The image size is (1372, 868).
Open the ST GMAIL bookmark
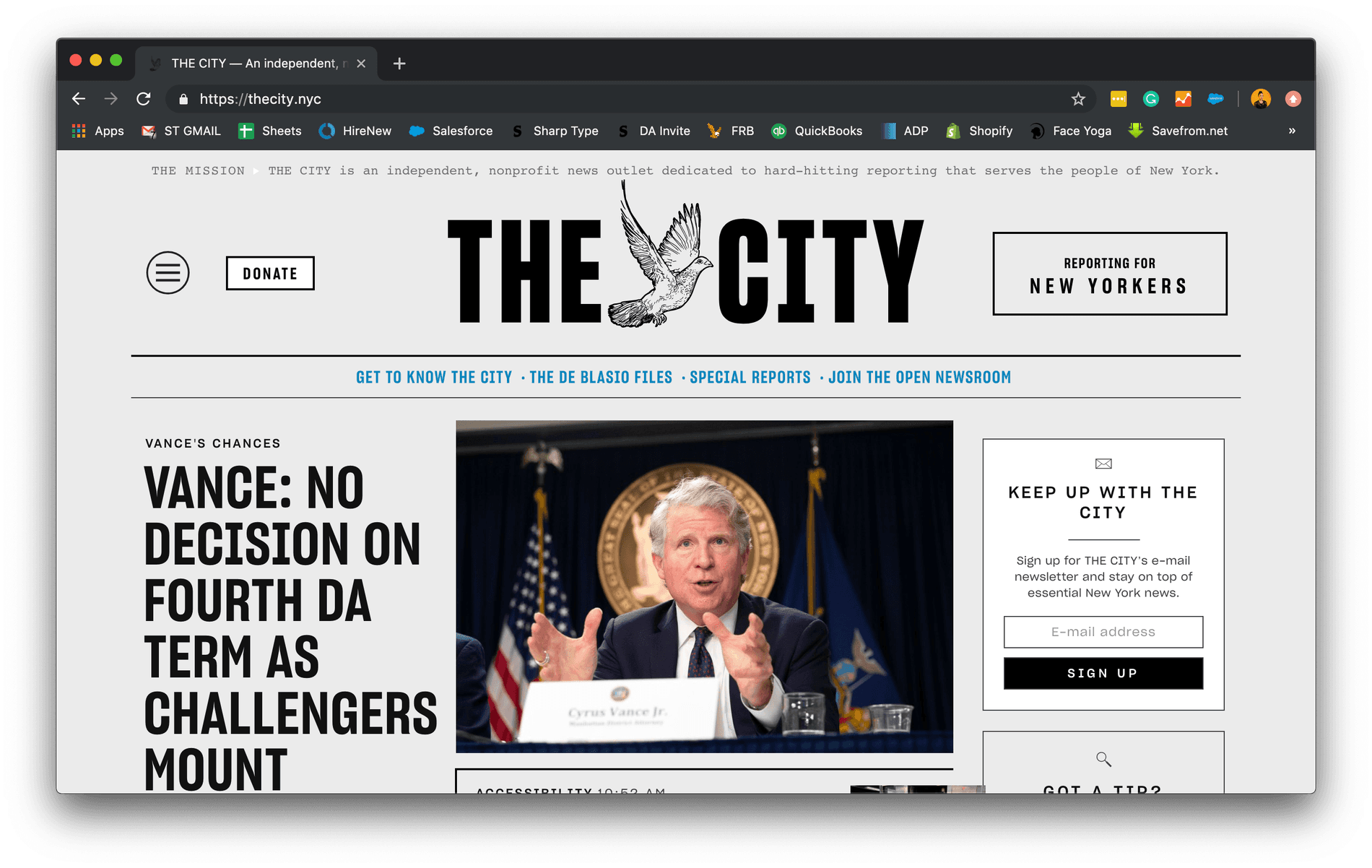coord(181,131)
